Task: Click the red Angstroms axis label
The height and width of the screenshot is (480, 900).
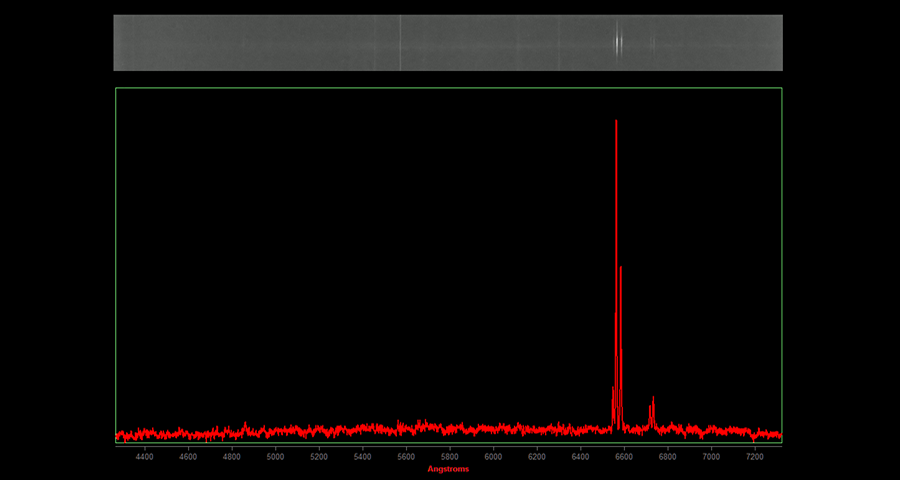Action: (x=448, y=469)
